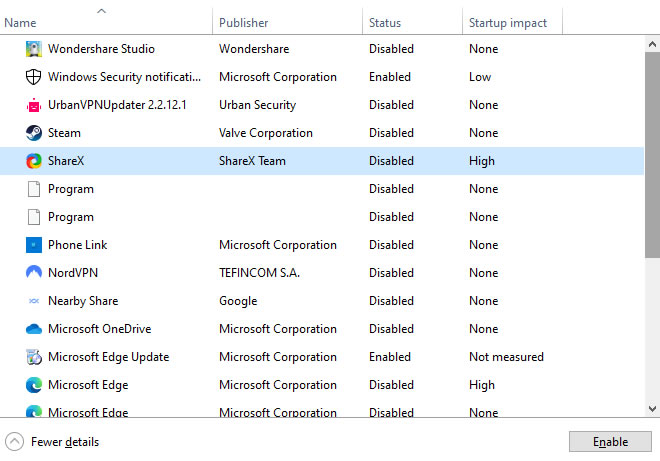
Task: Click the ShareX Team publisher cell
Action: (252, 161)
